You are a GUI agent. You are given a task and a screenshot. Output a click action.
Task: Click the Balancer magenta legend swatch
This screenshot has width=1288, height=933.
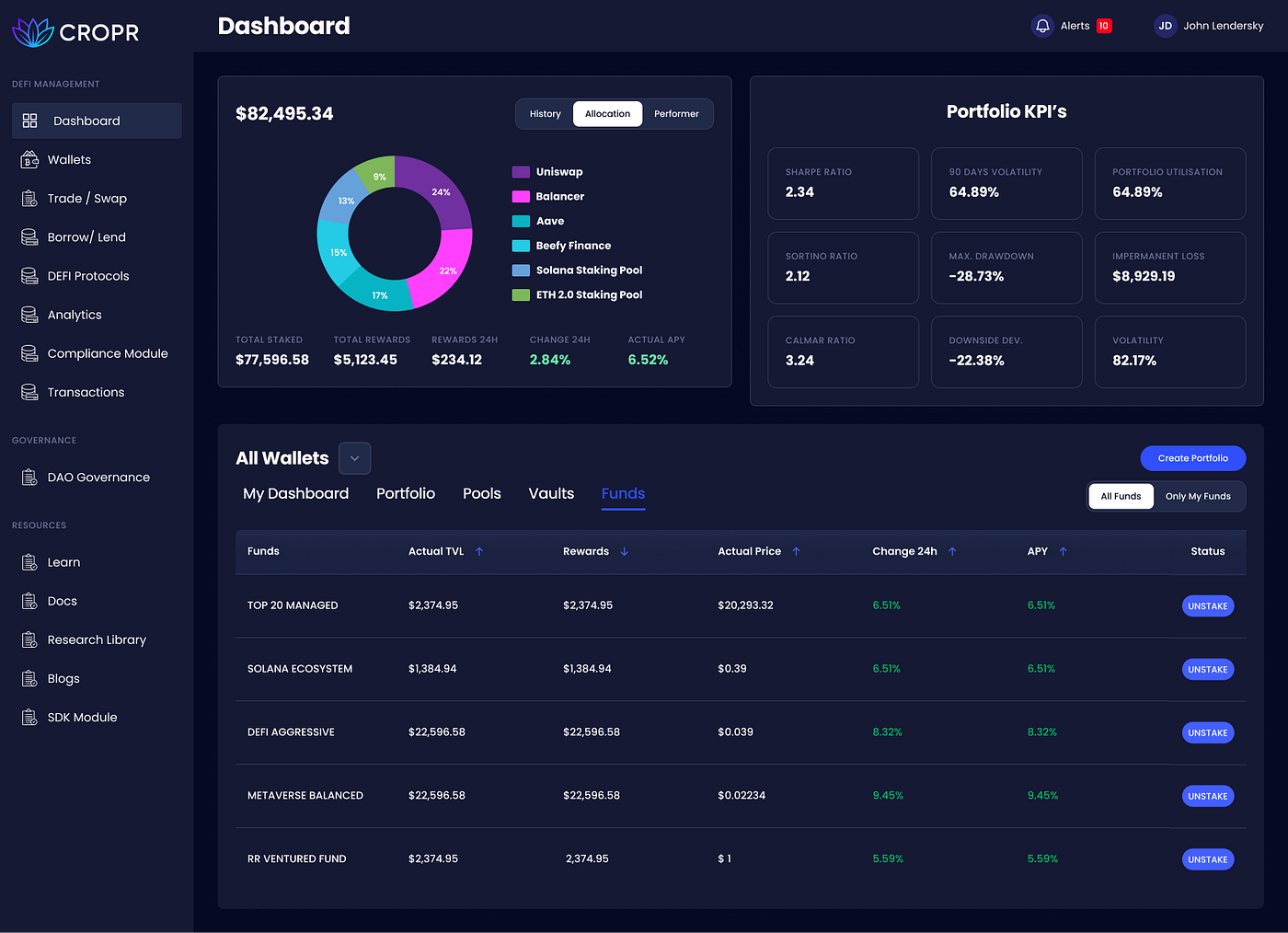521,197
